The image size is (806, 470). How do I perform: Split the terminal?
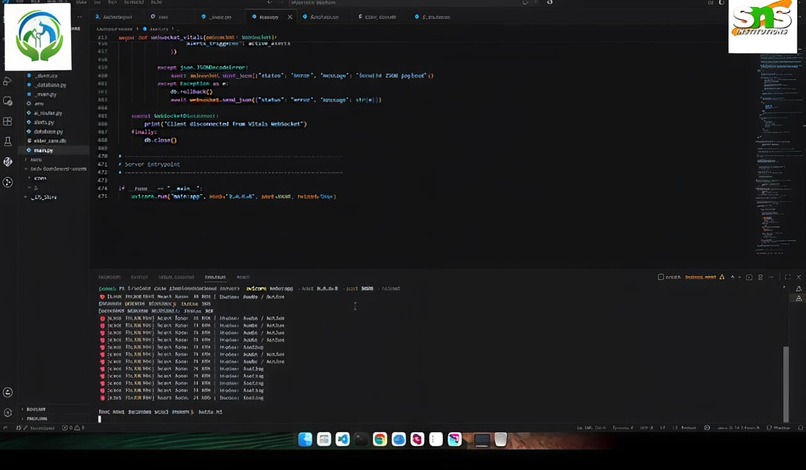click(749, 277)
